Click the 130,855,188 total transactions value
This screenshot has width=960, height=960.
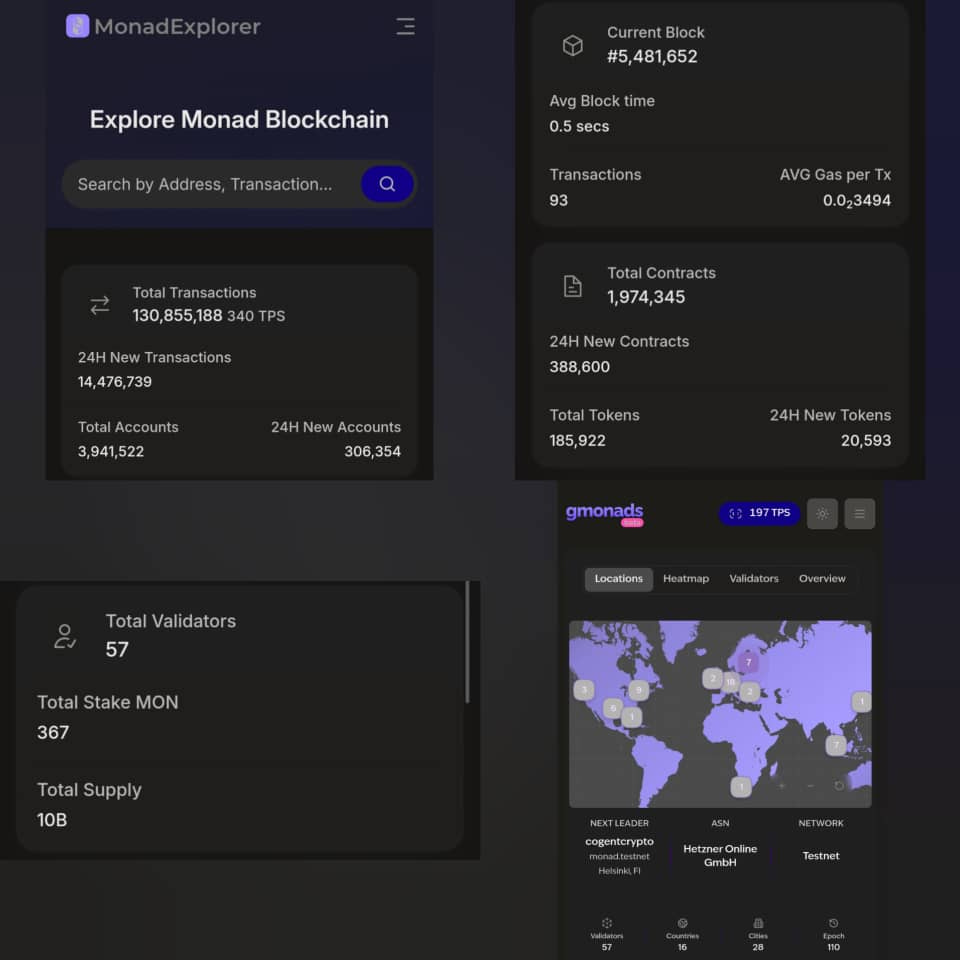click(x=178, y=315)
